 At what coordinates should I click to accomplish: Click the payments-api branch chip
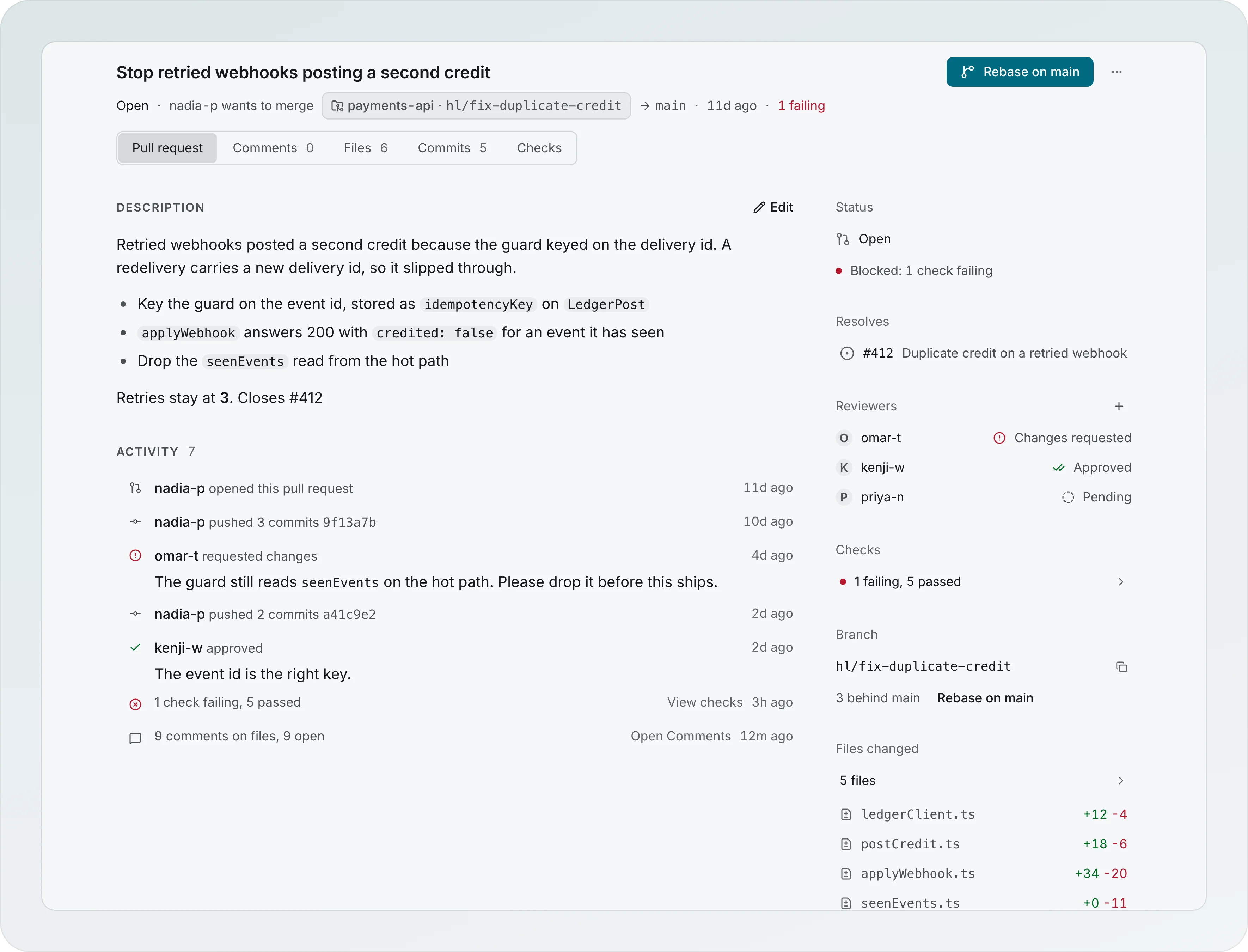[x=476, y=106]
